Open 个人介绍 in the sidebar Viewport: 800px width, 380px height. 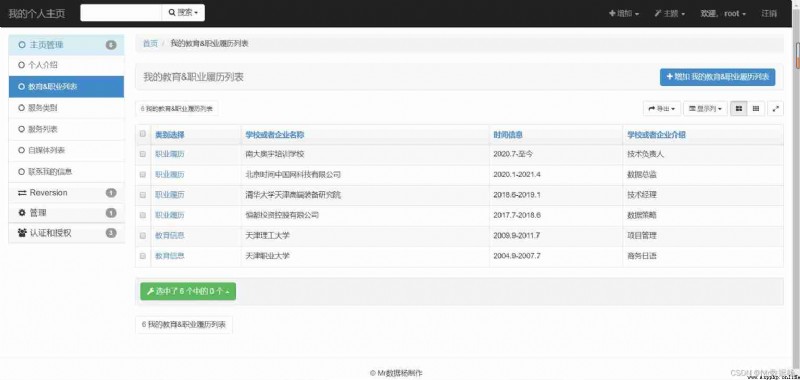pos(66,65)
